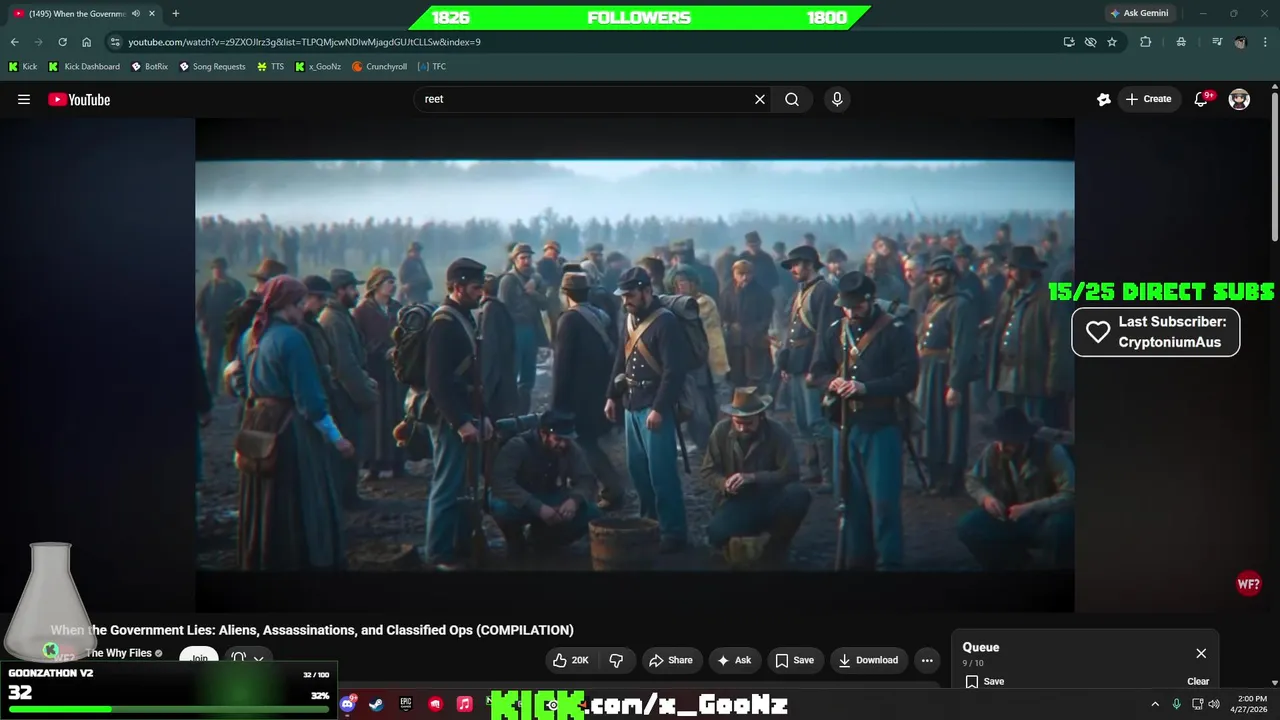
Task: Share the video
Action: (670, 660)
